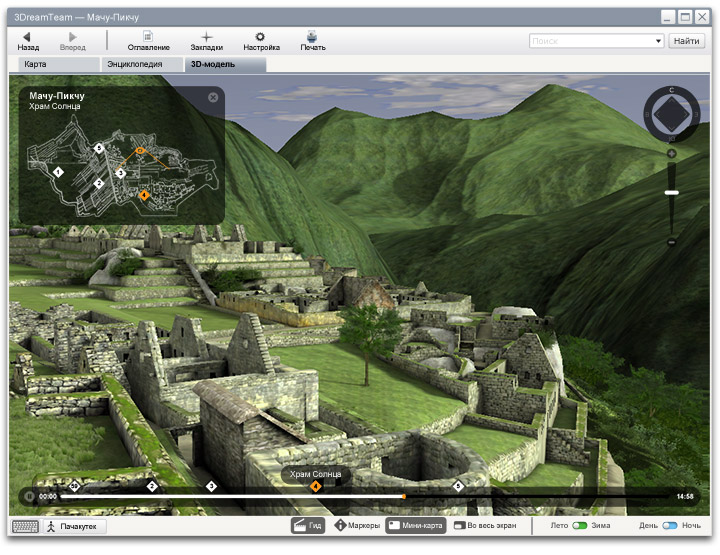Toggle the День/Ночь switch

[x=669, y=525]
